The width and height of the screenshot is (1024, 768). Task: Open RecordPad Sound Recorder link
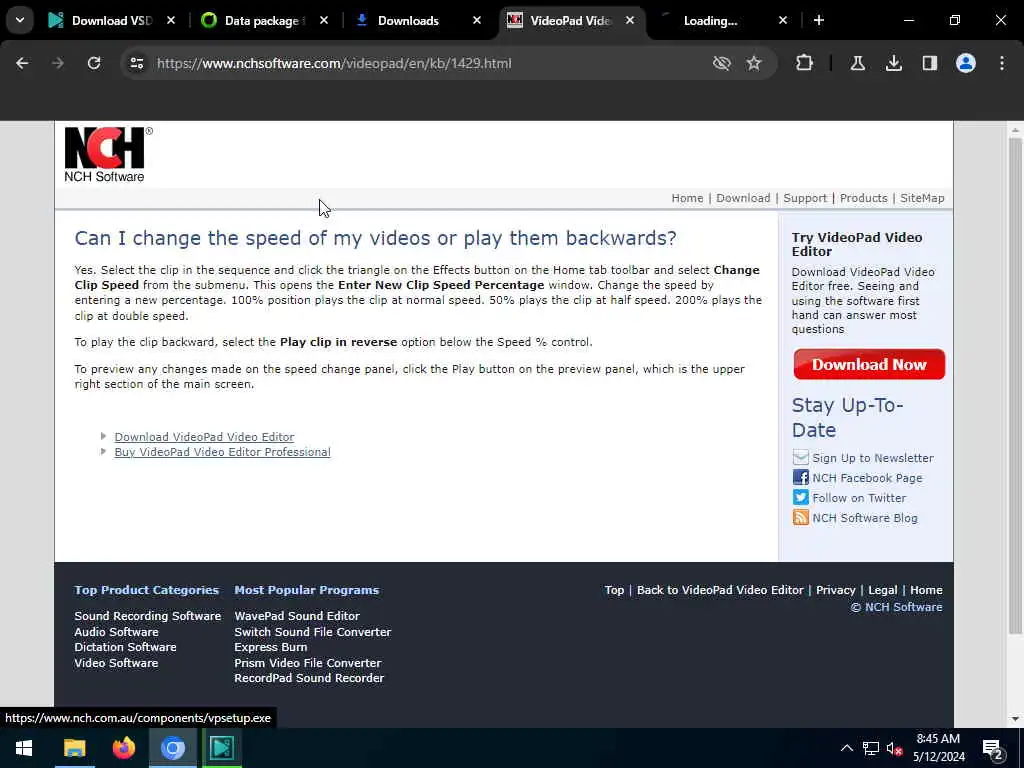click(310, 678)
